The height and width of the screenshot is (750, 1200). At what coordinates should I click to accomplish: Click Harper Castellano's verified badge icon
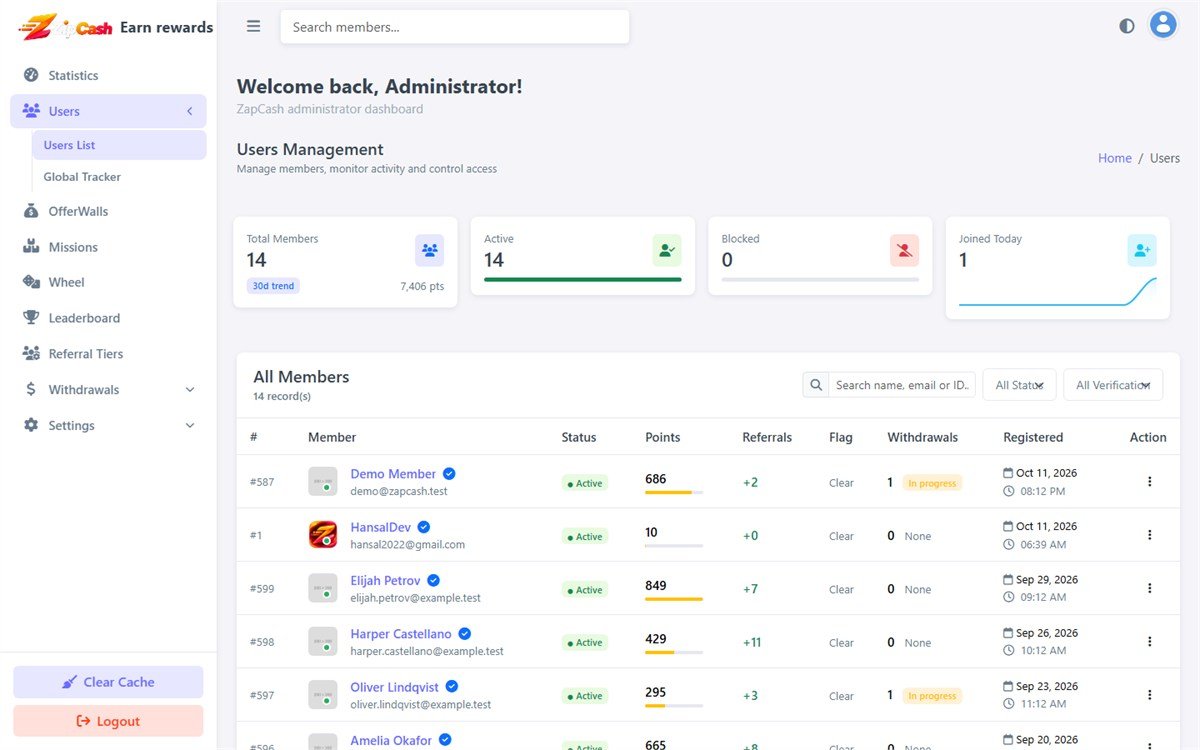[465, 634]
